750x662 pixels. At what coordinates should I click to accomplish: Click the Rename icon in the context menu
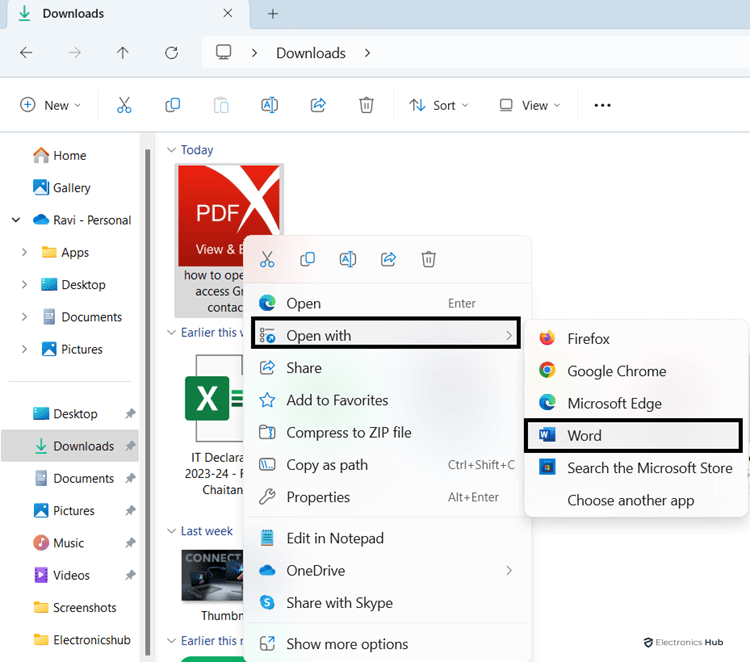pyautogui.click(x=348, y=259)
